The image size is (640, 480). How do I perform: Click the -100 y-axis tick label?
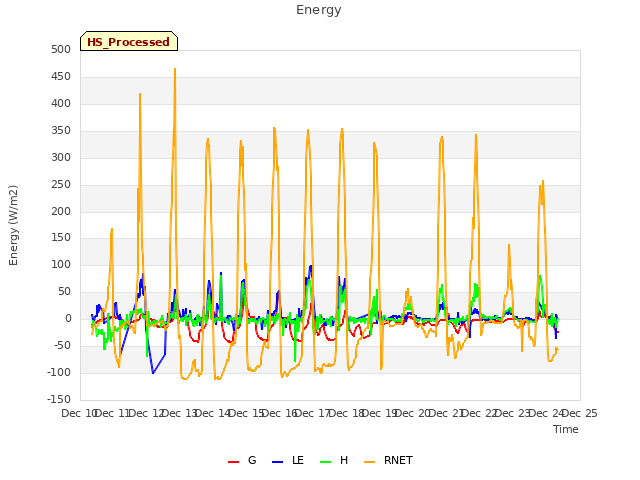tap(59, 372)
